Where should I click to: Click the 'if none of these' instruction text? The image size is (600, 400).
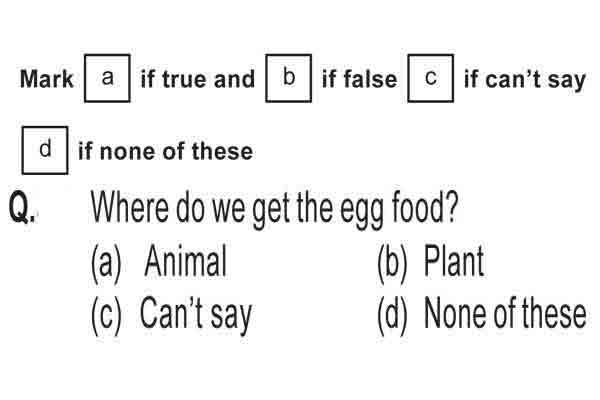(x=165, y=151)
